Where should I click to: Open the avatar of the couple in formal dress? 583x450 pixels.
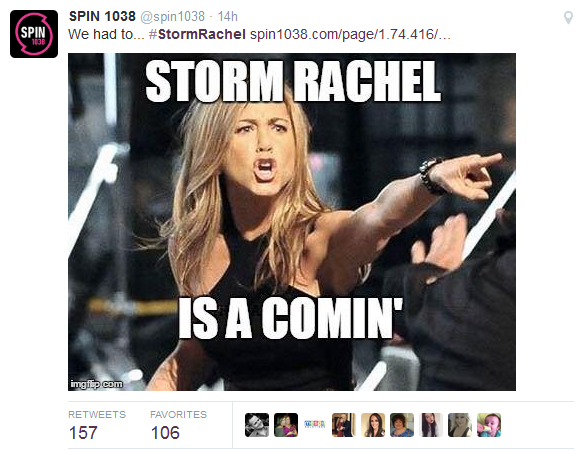click(x=344, y=425)
